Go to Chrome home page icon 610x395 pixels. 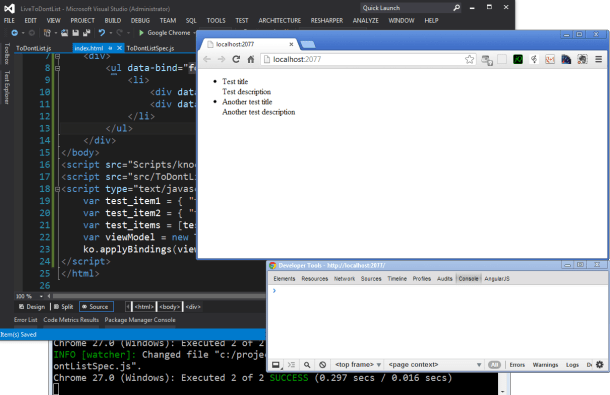(251, 59)
